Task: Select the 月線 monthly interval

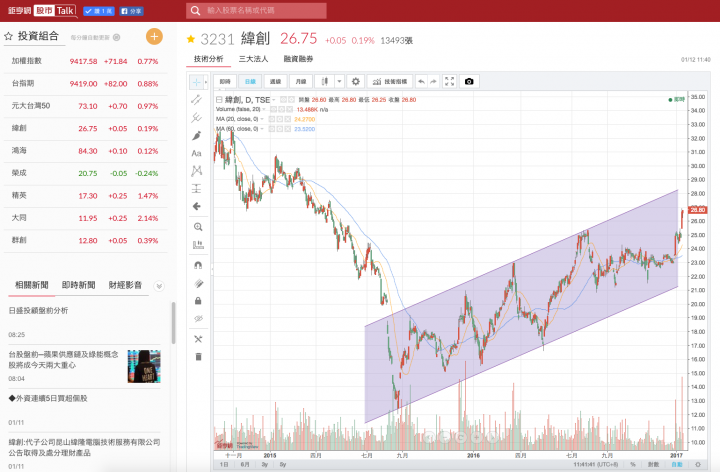Action: 301,82
